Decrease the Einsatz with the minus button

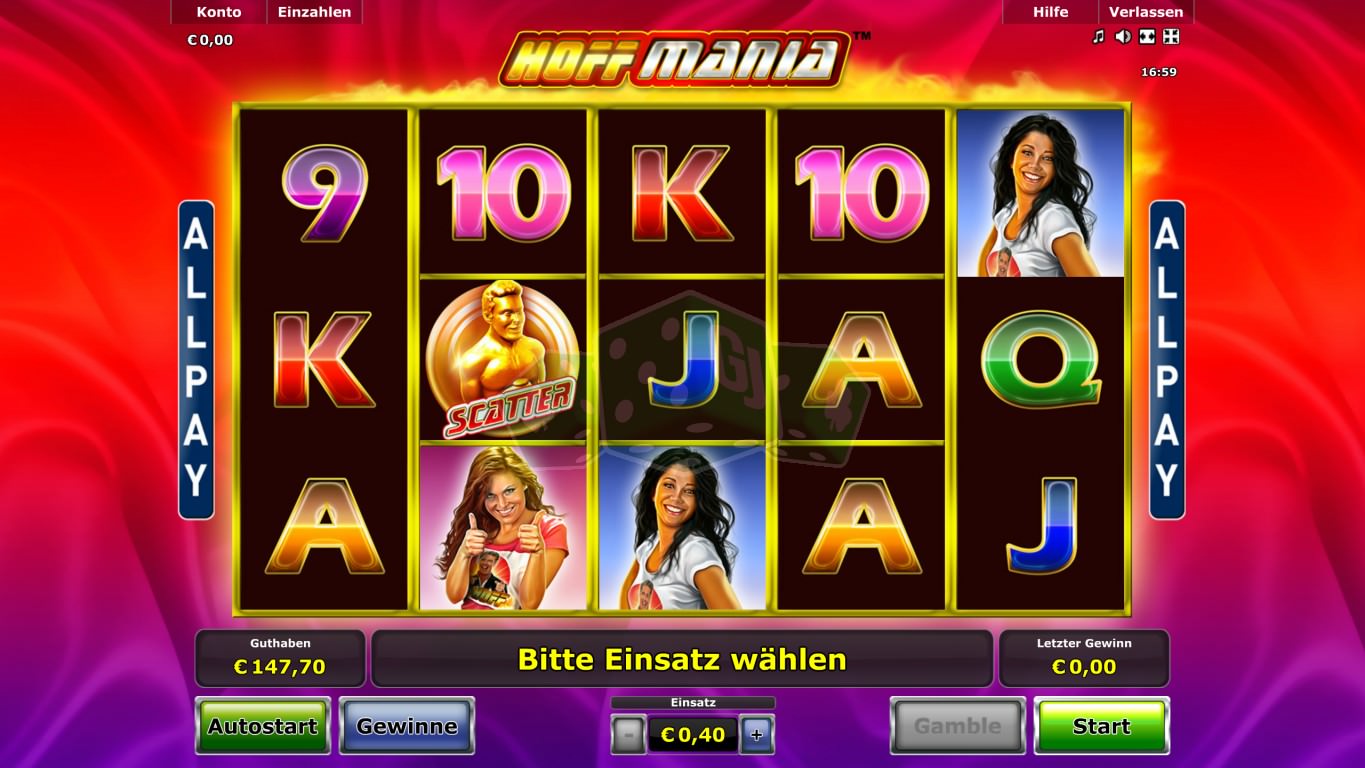click(x=628, y=735)
